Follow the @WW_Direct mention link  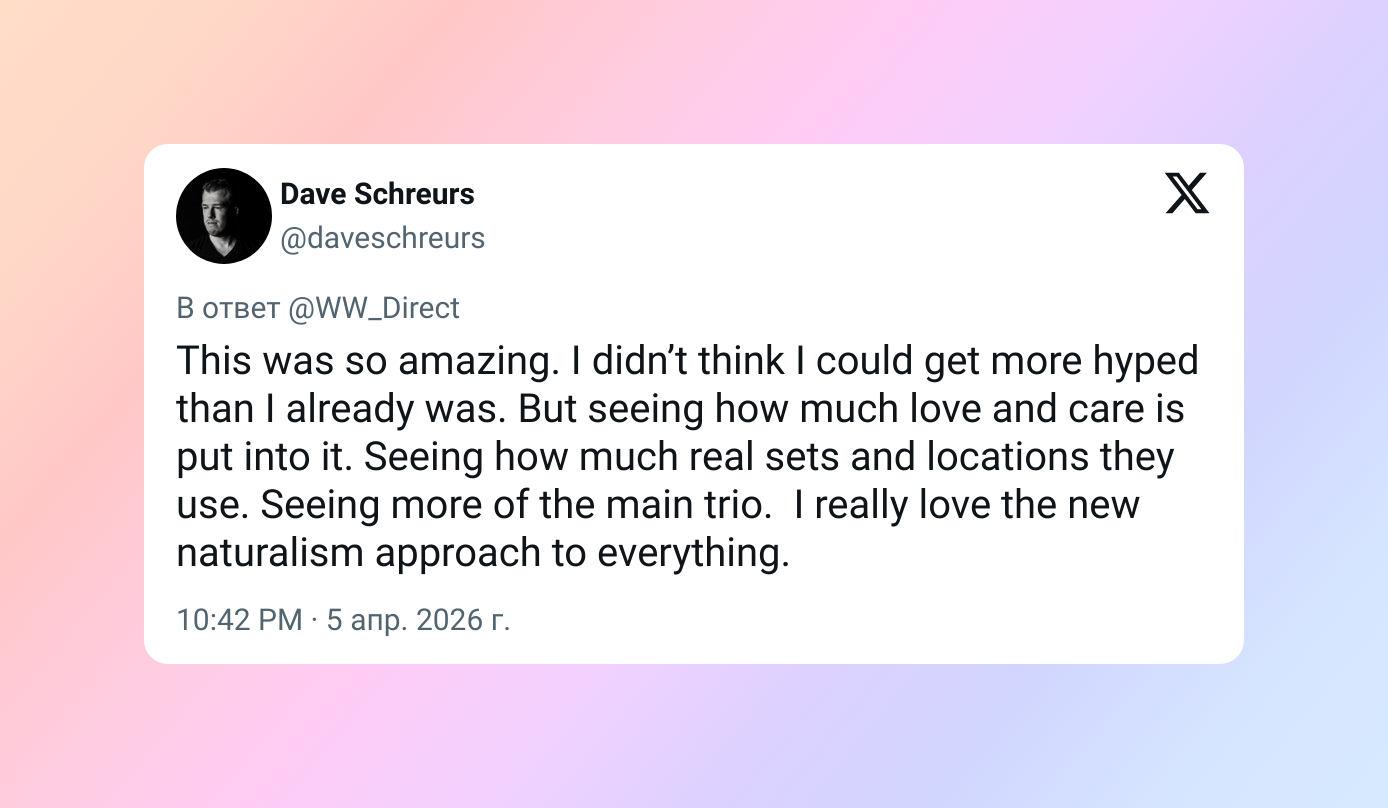(x=373, y=308)
